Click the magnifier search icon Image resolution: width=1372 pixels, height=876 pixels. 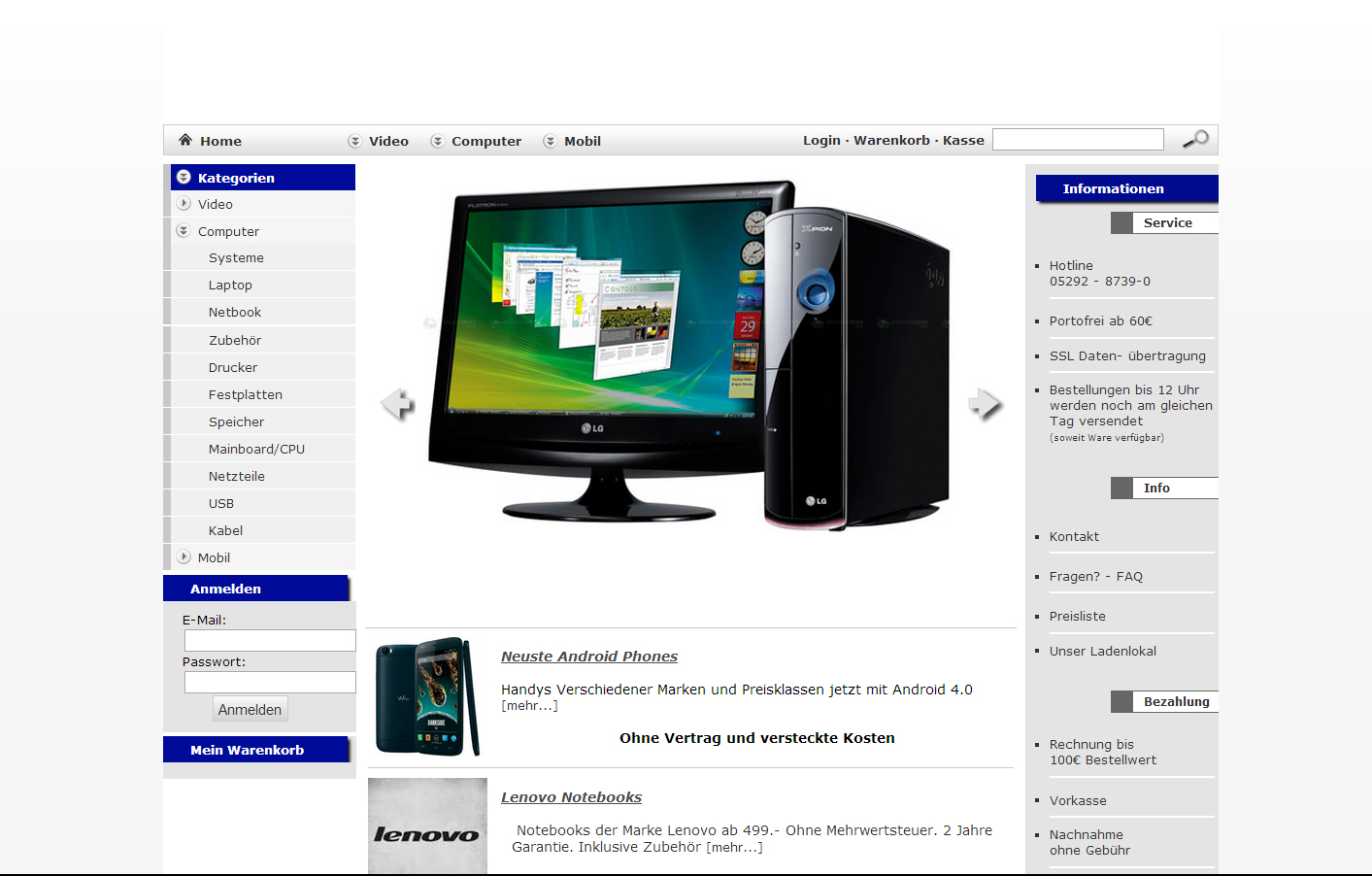[1195, 139]
